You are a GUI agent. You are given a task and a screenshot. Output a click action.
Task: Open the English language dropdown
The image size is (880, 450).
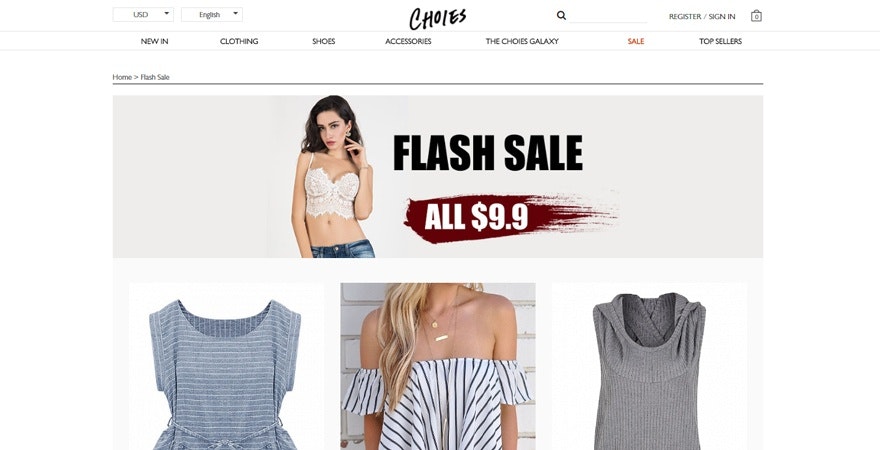[212, 15]
